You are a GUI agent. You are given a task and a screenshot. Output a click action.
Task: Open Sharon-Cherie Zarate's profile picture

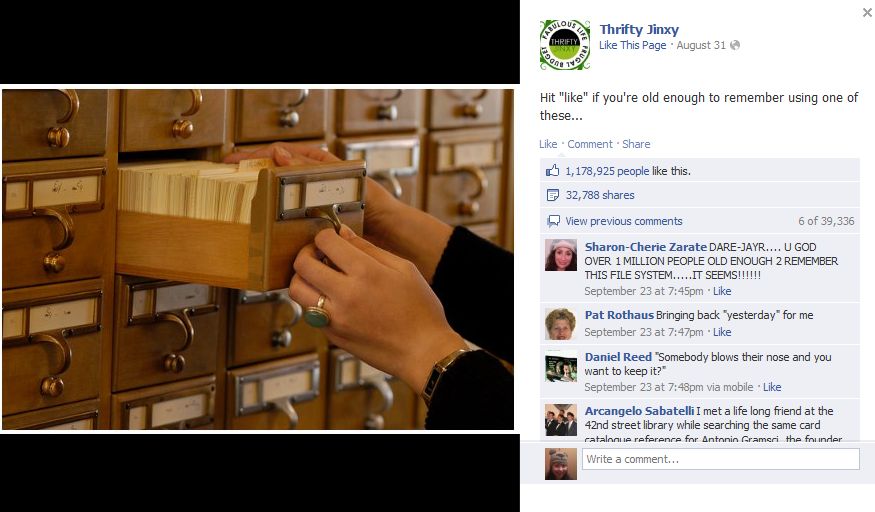(x=561, y=255)
